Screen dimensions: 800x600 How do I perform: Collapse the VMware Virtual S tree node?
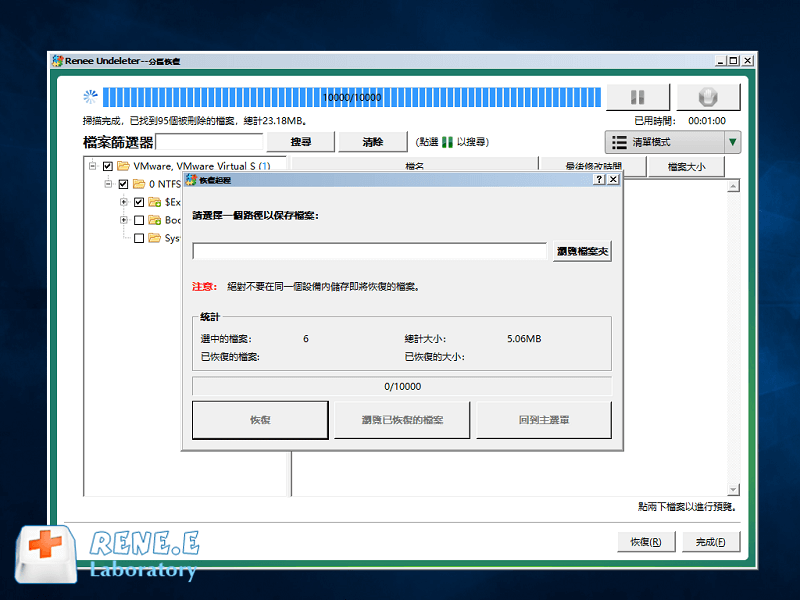point(92,165)
